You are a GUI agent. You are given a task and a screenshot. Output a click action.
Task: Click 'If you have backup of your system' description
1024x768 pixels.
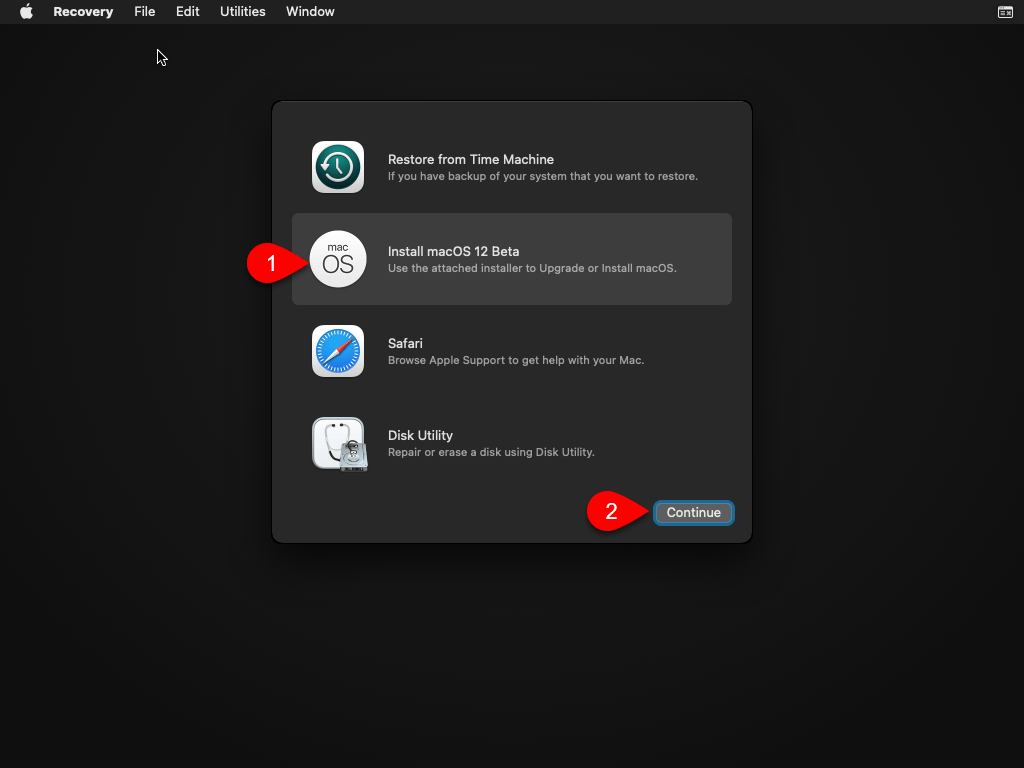pos(543,176)
